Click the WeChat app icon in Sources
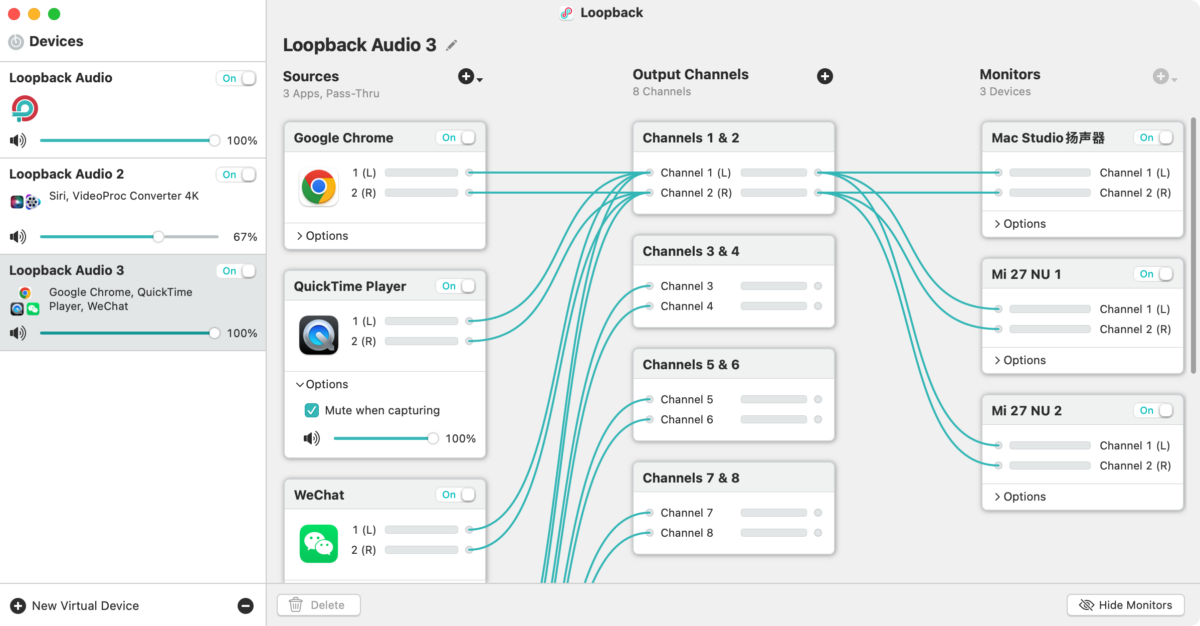This screenshot has height=626, width=1200. [319, 543]
